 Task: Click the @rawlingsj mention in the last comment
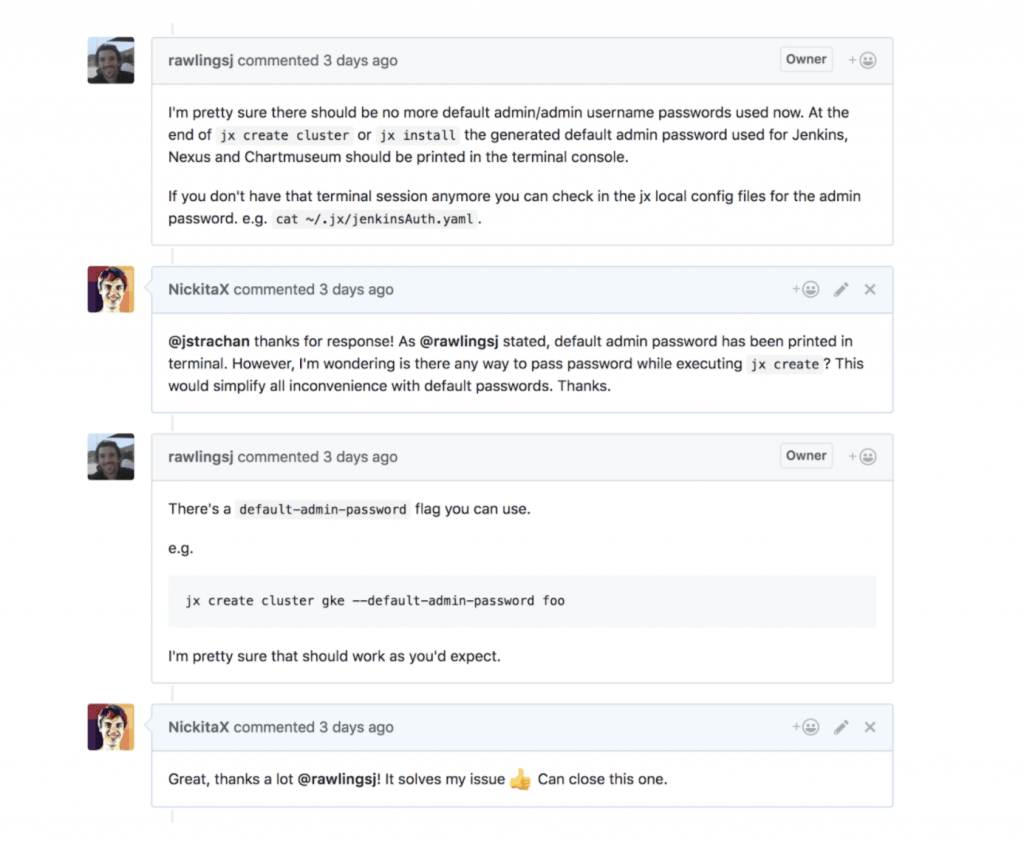point(339,779)
